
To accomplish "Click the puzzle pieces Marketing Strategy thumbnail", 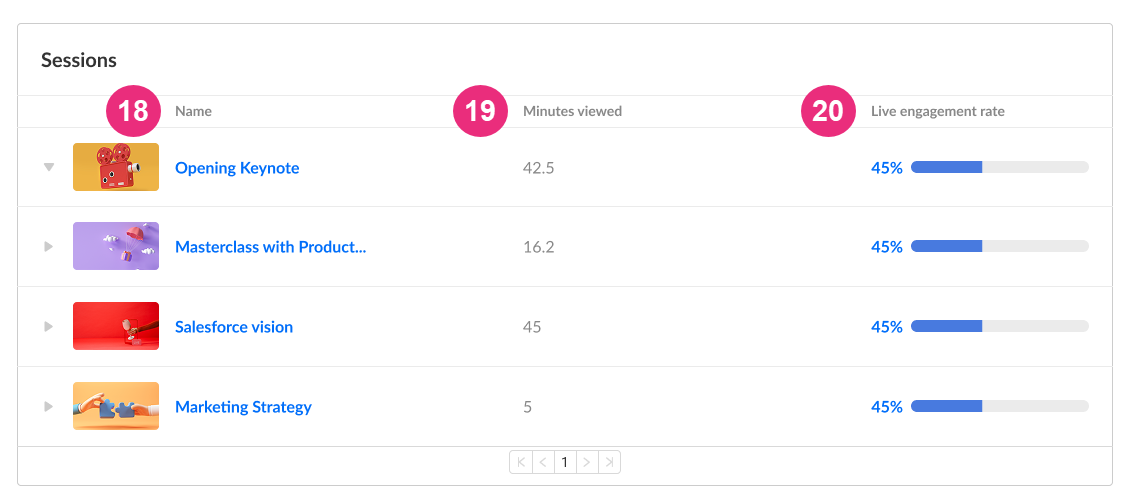I will 116,405.
